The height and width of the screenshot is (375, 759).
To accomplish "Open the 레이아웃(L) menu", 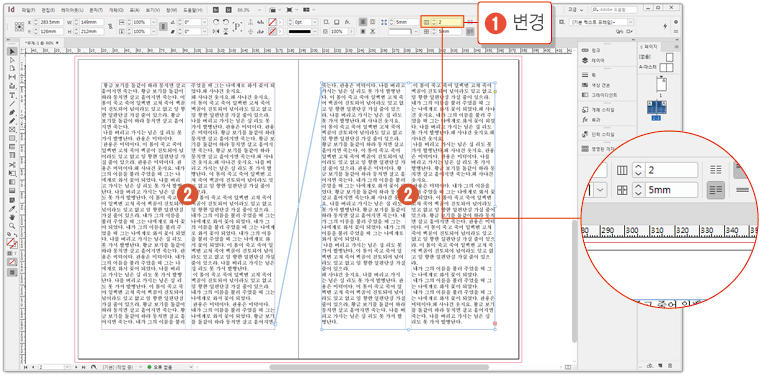I will (72, 10).
